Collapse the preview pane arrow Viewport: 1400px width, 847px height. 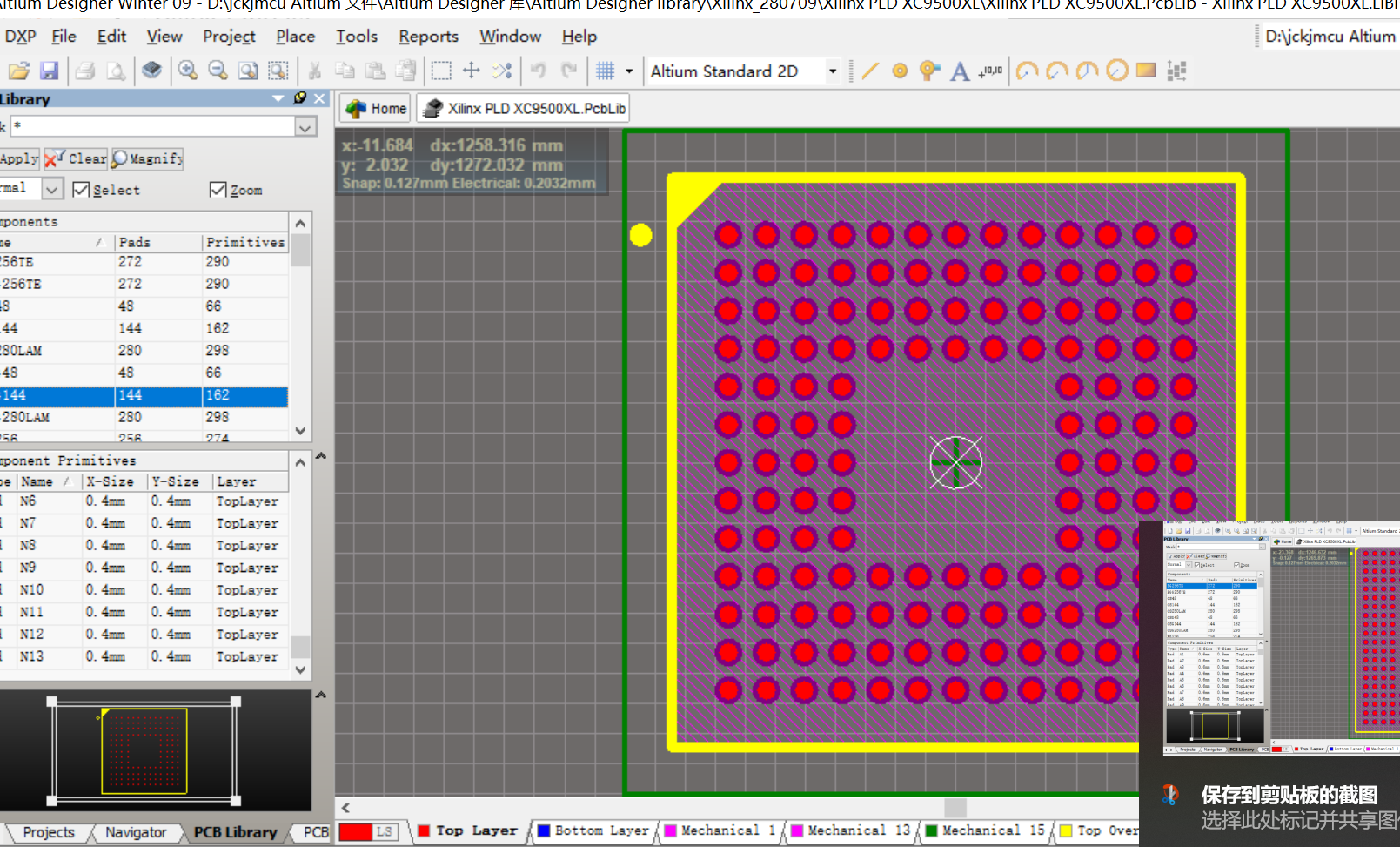point(321,695)
